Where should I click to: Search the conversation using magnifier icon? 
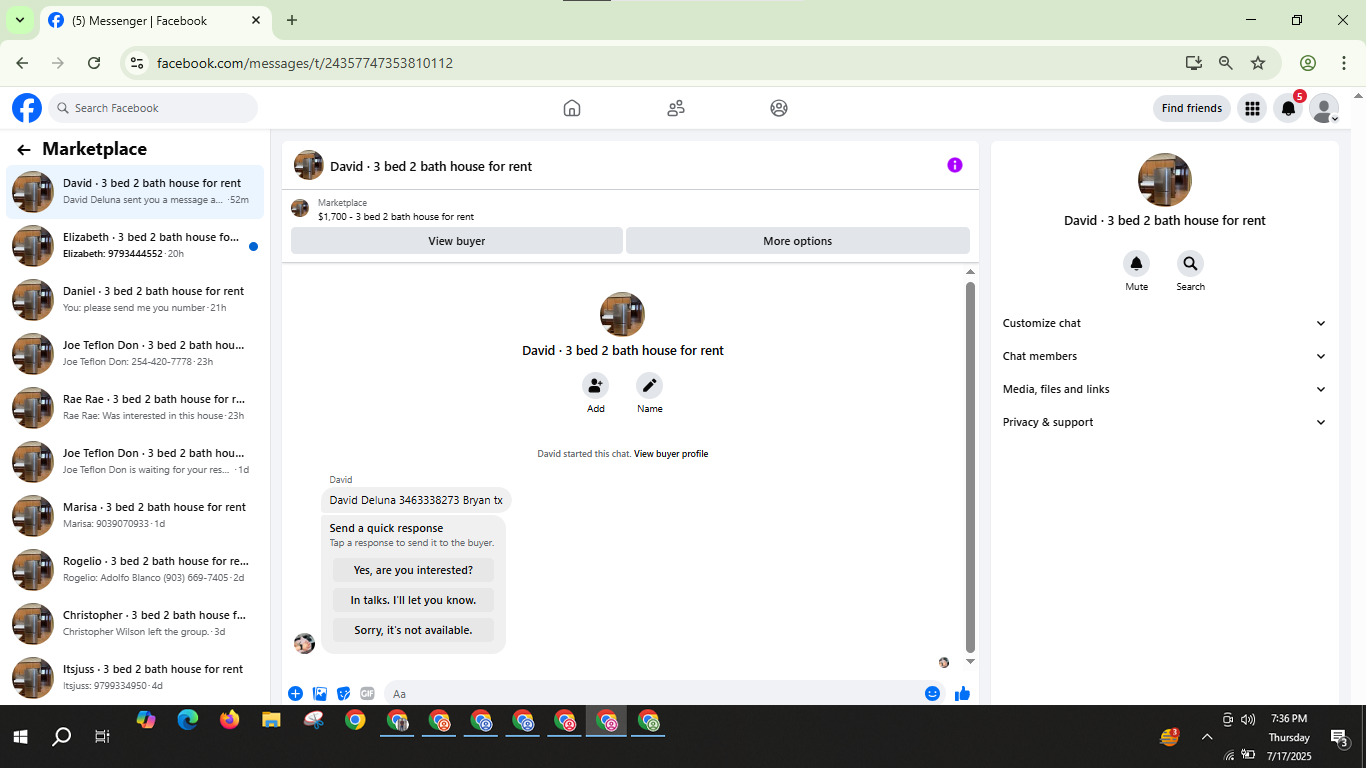pyautogui.click(x=1190, y=264)
